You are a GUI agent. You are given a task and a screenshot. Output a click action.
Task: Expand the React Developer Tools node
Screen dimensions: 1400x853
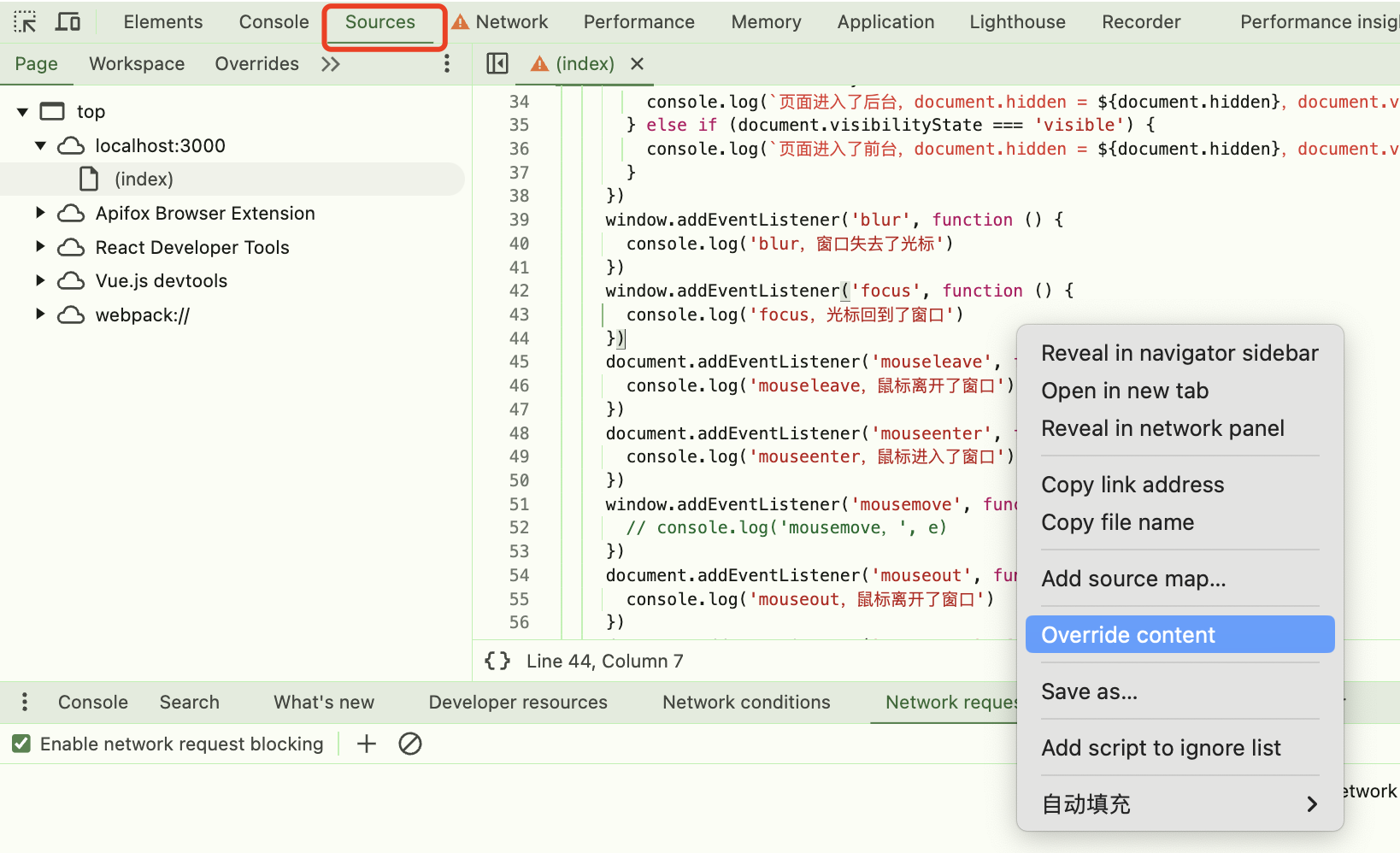[39, 246]
